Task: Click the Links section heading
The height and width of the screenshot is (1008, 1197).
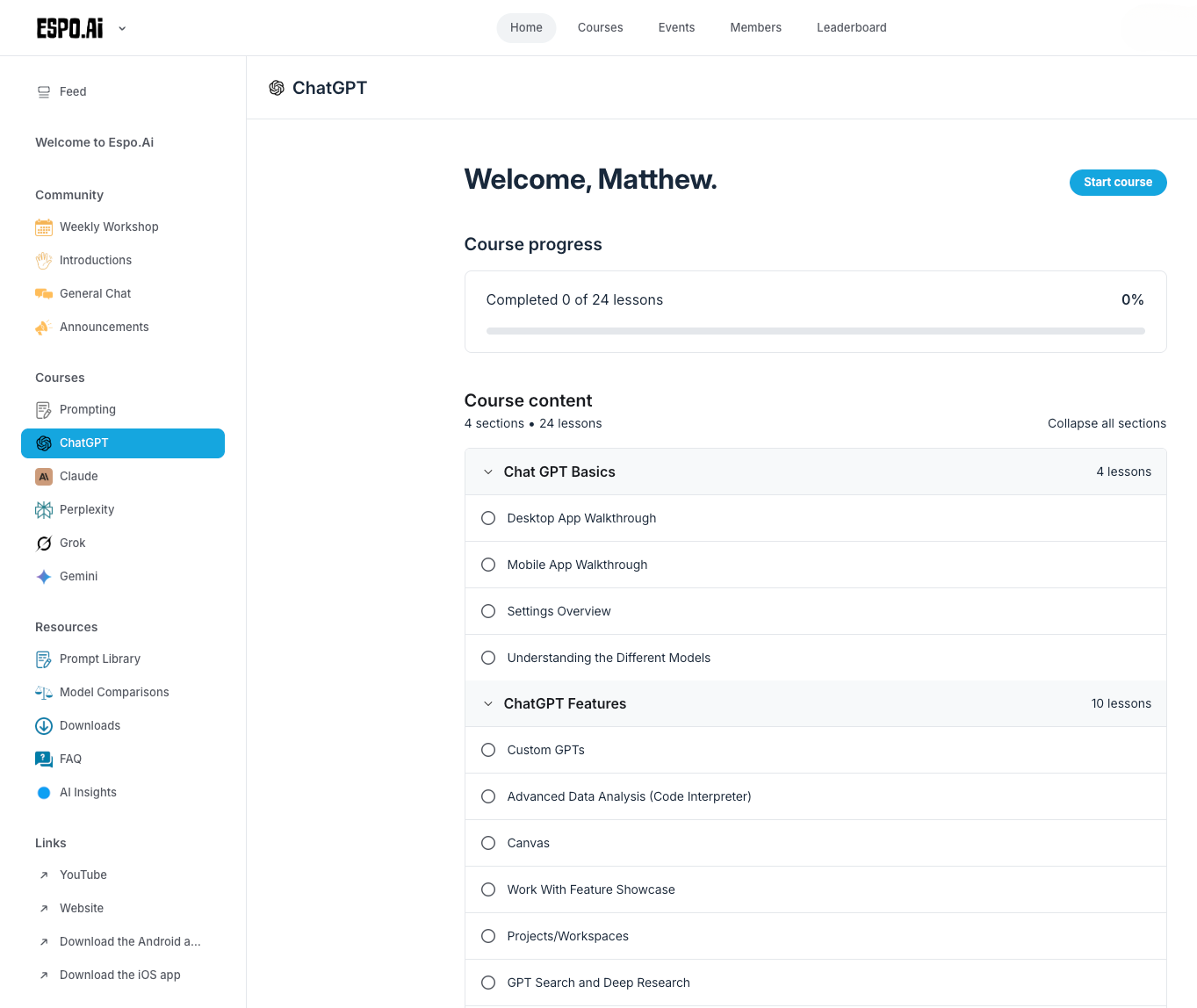Action: 51,843
